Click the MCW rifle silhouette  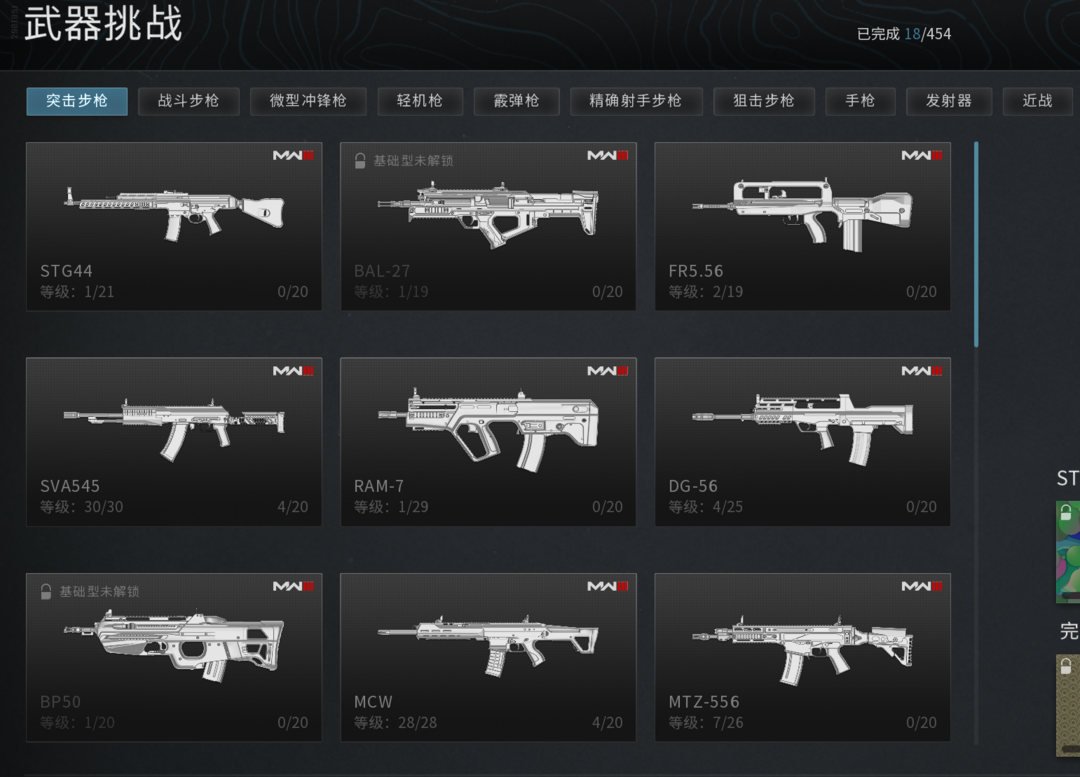click(x=488, y=645)
